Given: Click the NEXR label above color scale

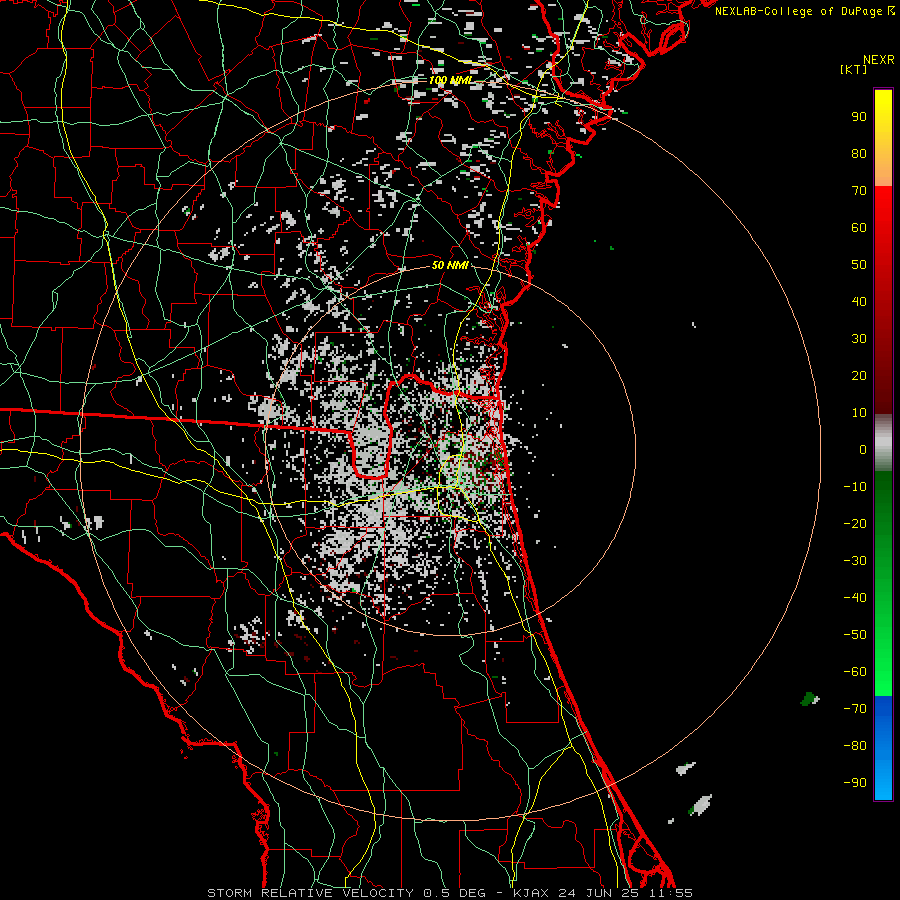Looking at the screenshot, I should tap(879, 60).
